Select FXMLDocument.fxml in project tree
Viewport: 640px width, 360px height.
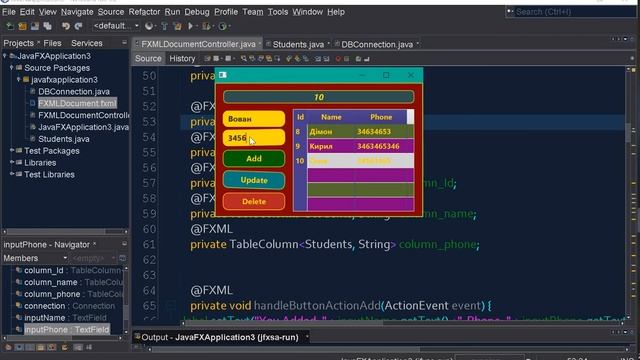77,103
